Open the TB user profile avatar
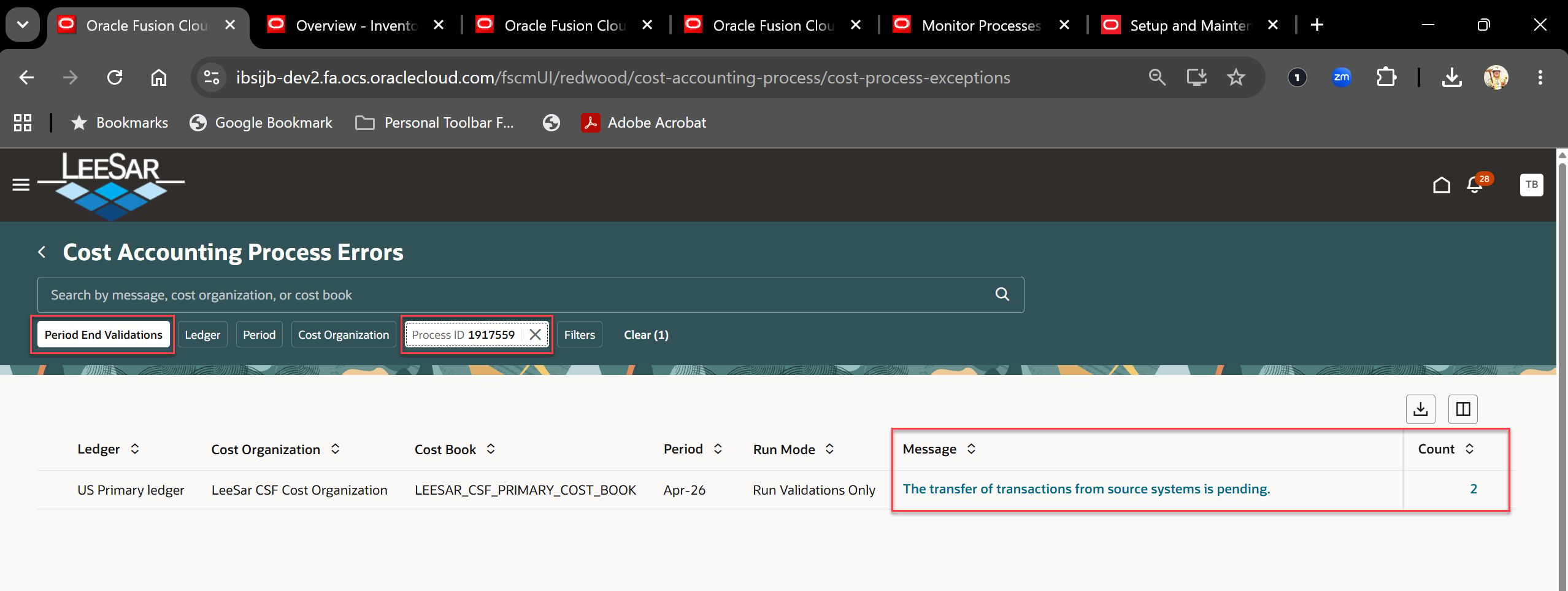This screenshot has height=591, width=1568. coord(1531,185)
